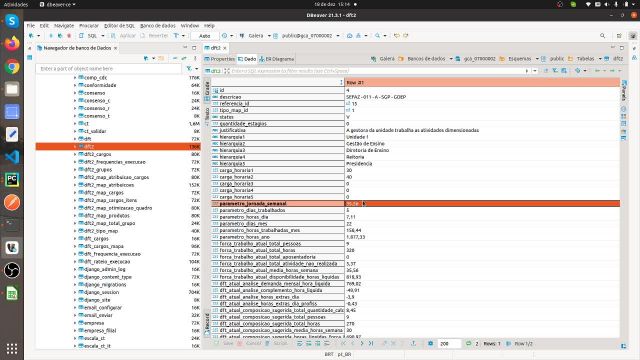
Task: Click the global search icon at toolbar right
Action: [602, 36]
